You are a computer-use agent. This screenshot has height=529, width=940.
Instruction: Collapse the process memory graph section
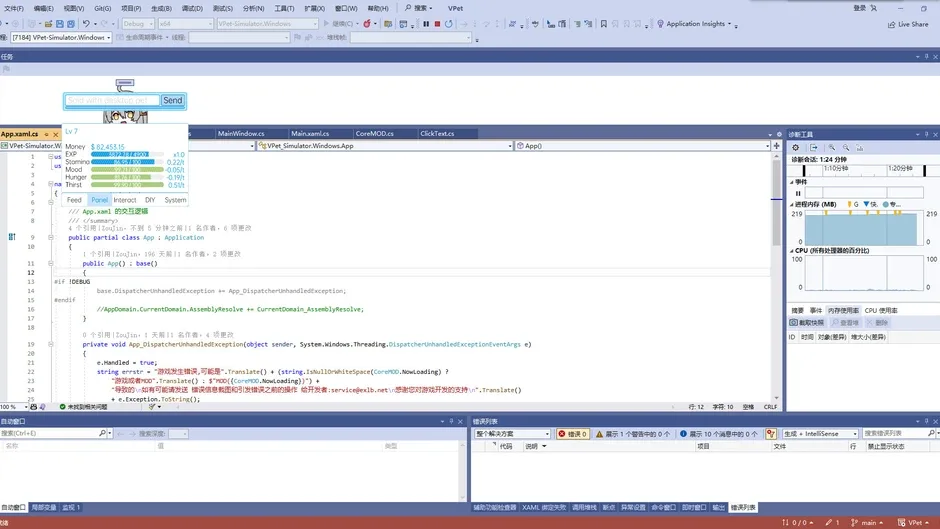click(x=792, y=205)
